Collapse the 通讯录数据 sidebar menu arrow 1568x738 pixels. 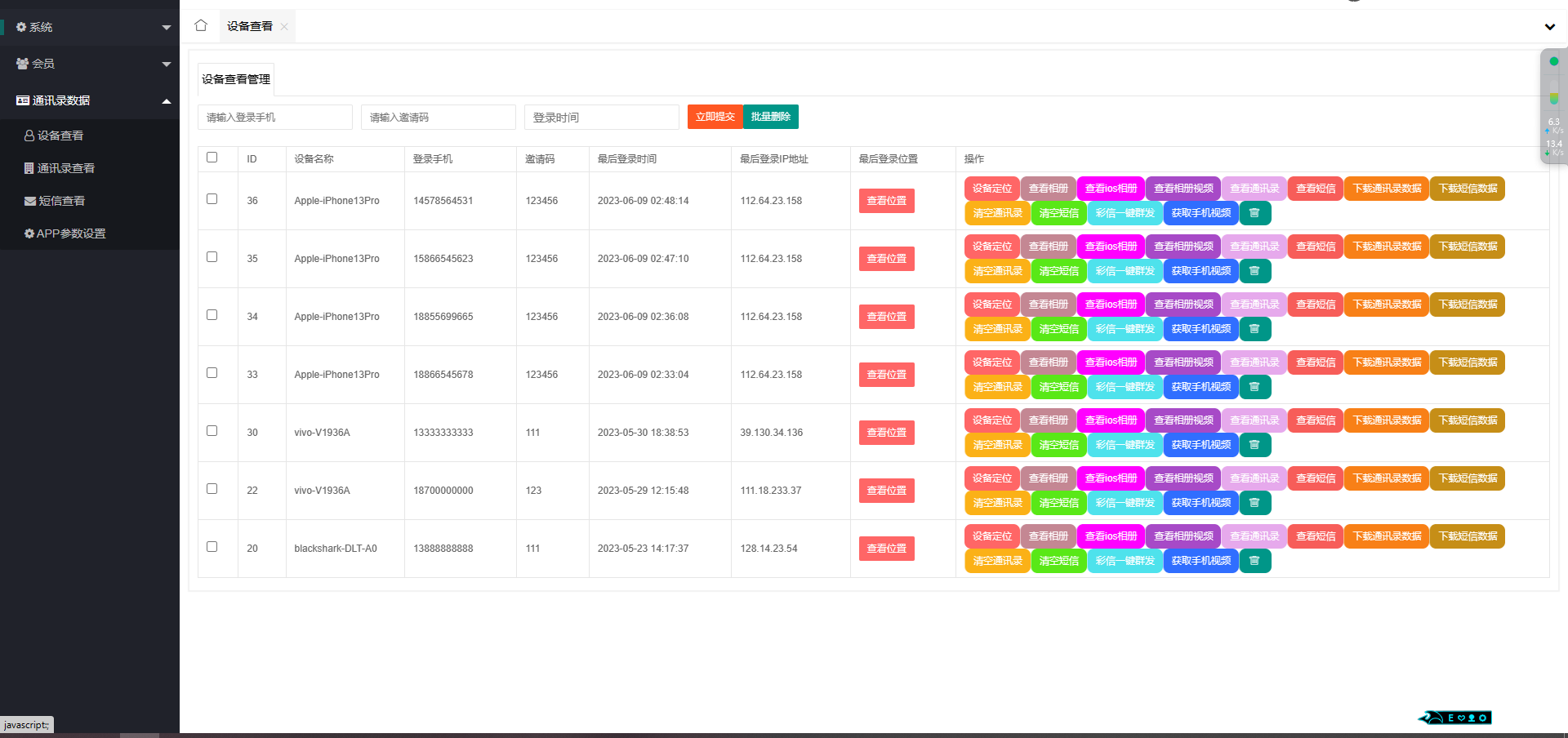click(x=167, y=101)
